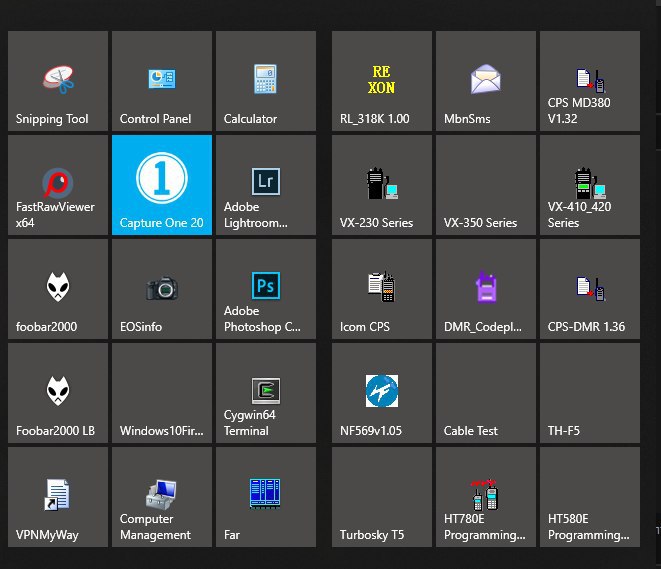The image size is (661, 569).
Task: Open Computer Management tile
Action: pos(162,497)
